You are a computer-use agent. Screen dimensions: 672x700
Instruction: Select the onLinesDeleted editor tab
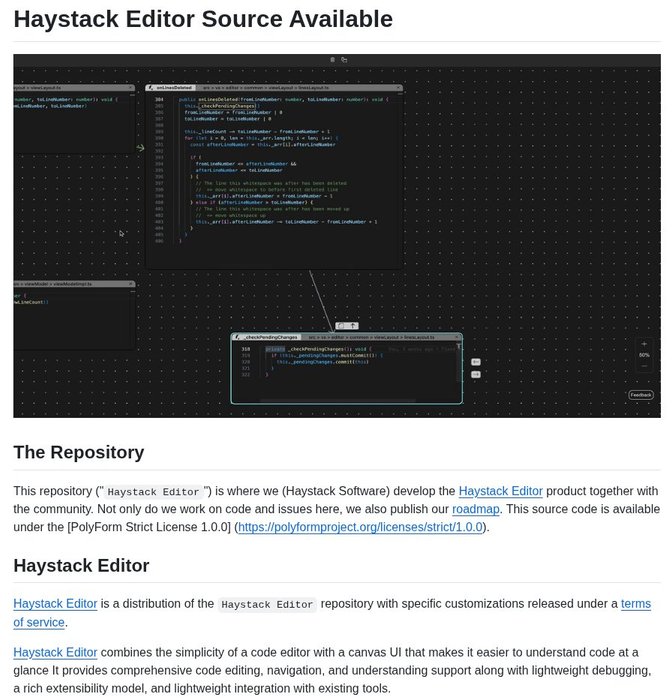click(x=171, y=88)
